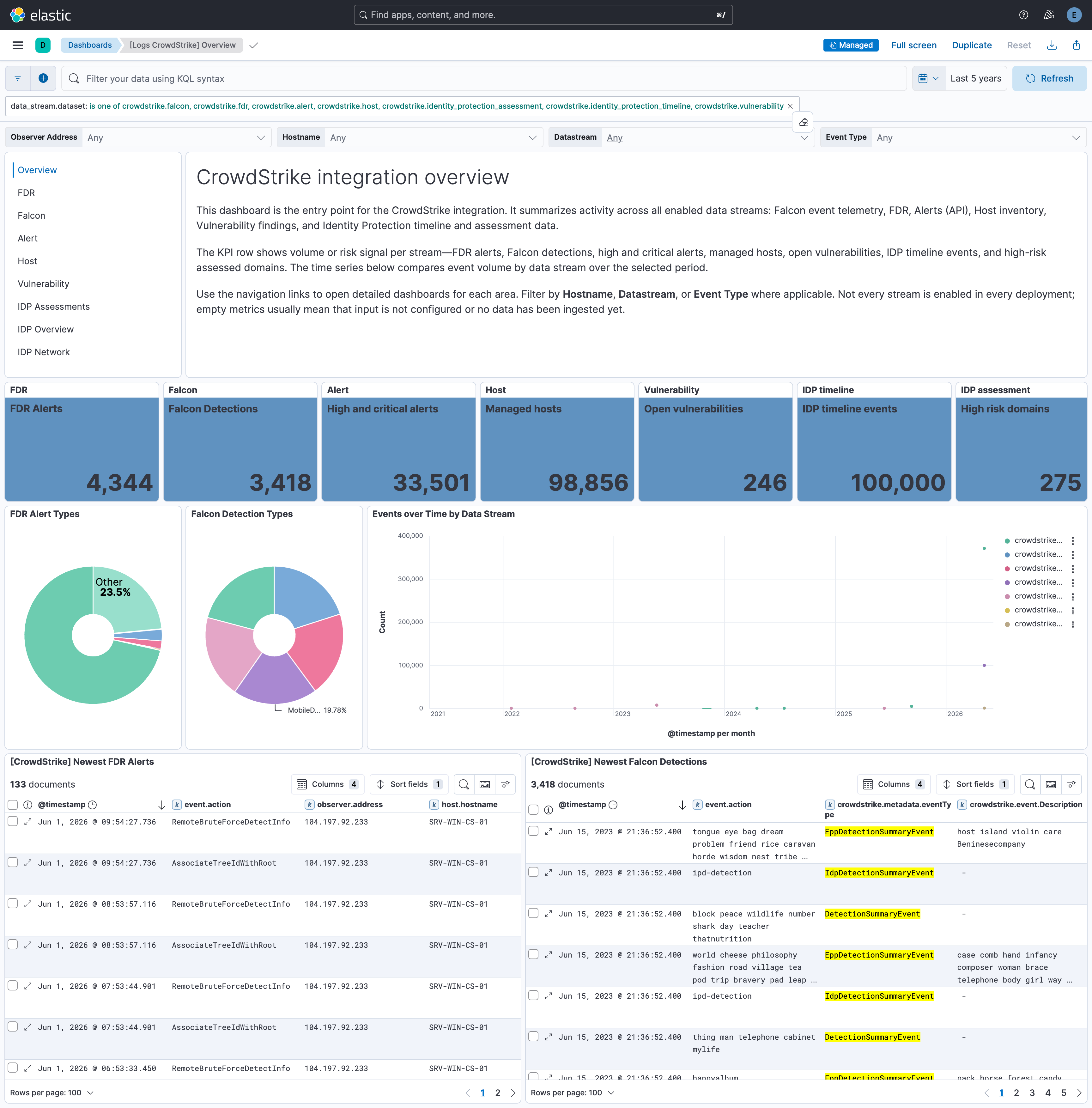Expand the first FDR alert row details
The width and height of the screenshot is (1092, 1108).
coord(27,822)
